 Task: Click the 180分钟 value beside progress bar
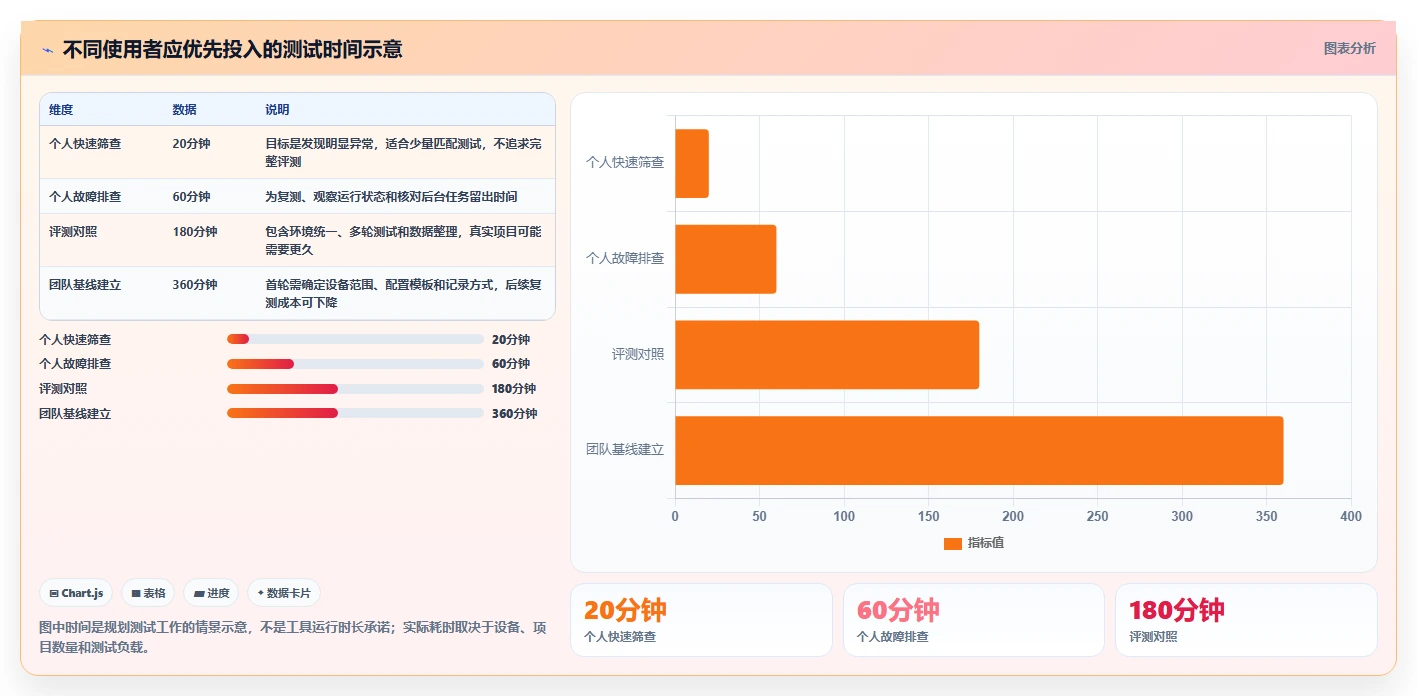pyautogui.click(x=514, y=389)
